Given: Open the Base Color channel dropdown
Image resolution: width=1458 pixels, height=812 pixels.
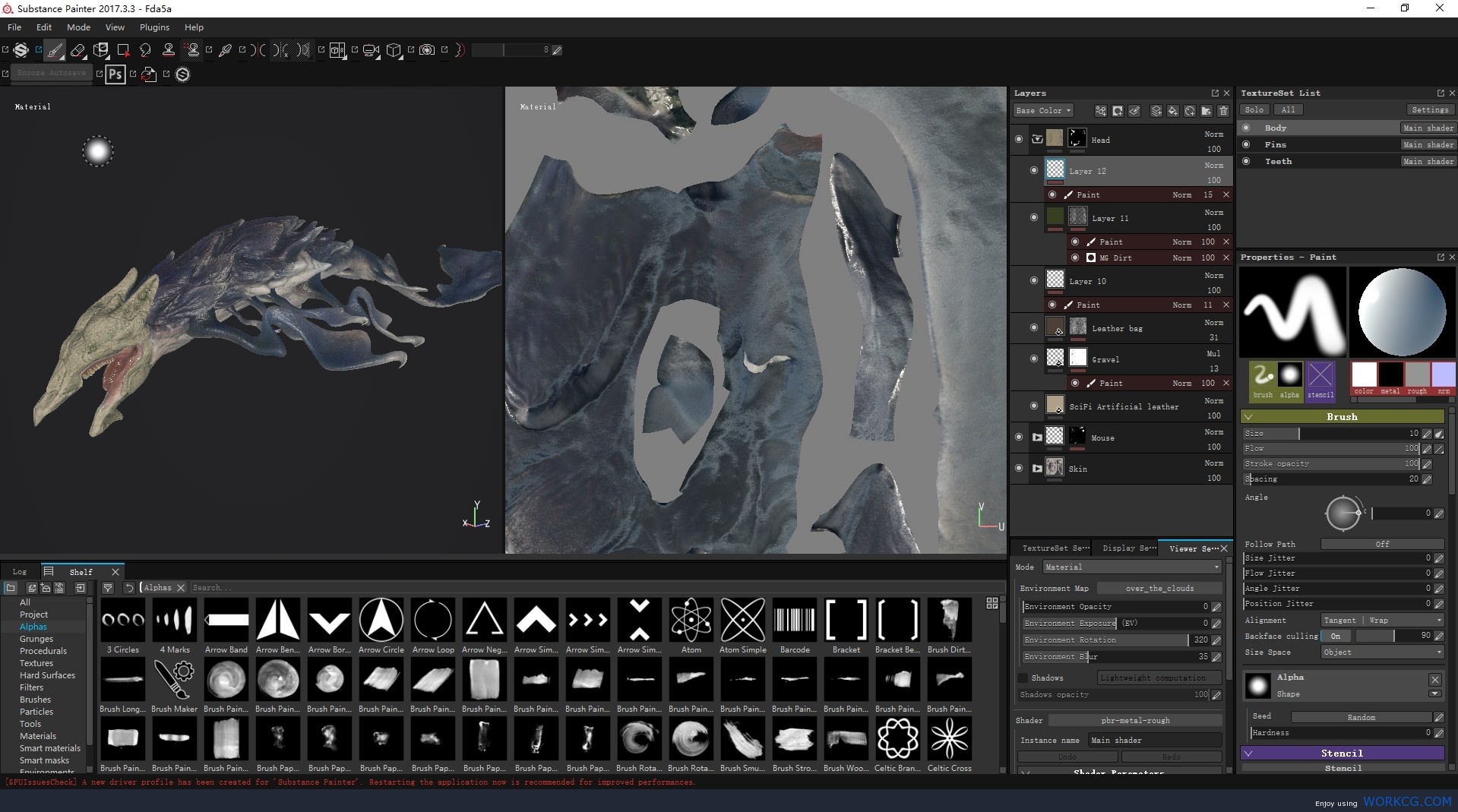Looking at the screenshot, I should point(1042,111).
